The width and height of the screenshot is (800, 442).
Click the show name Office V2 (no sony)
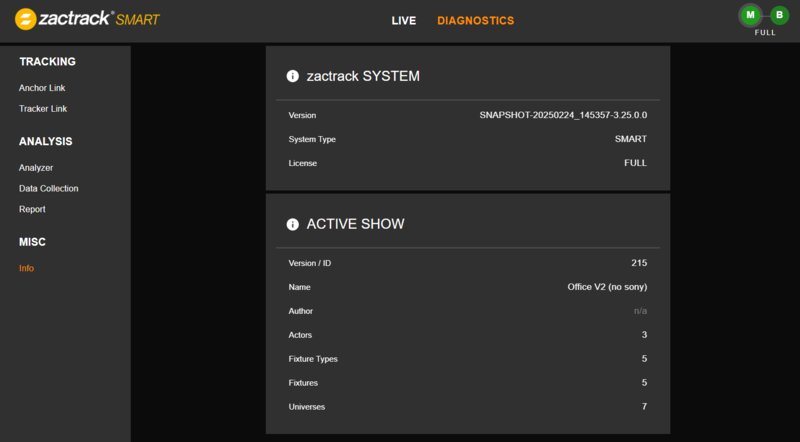pyautogui.click(x=607, y=287)
